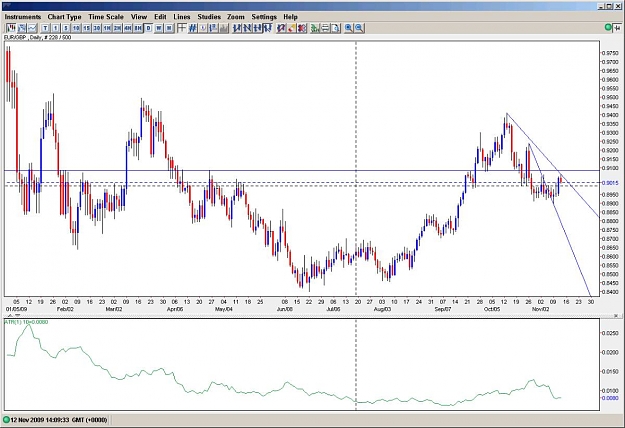Open the View menu
The image size is (625, 428).
[x=139, y=17]
